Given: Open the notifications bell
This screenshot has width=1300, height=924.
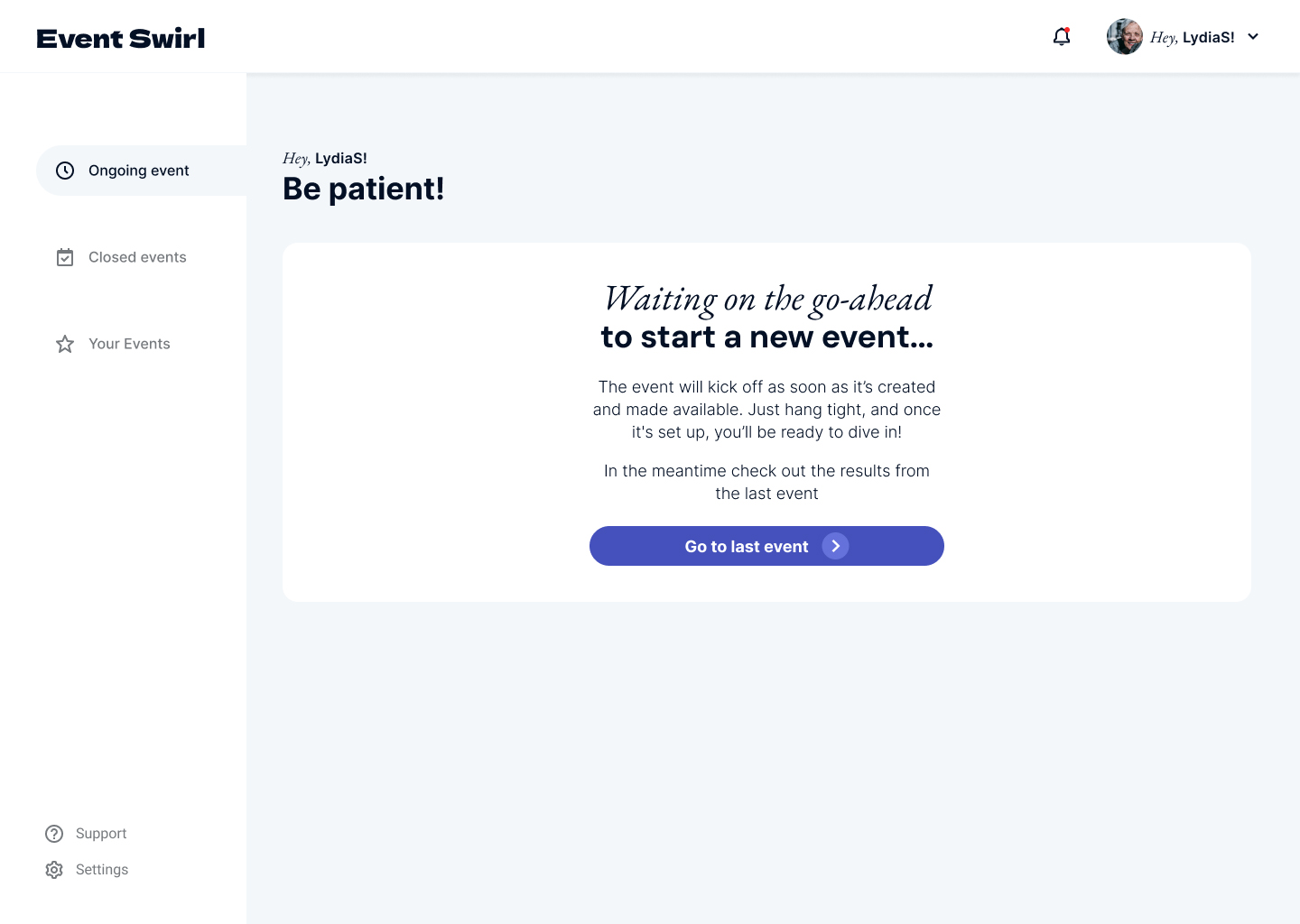Looking at the screenshot, I should 1062,37.
